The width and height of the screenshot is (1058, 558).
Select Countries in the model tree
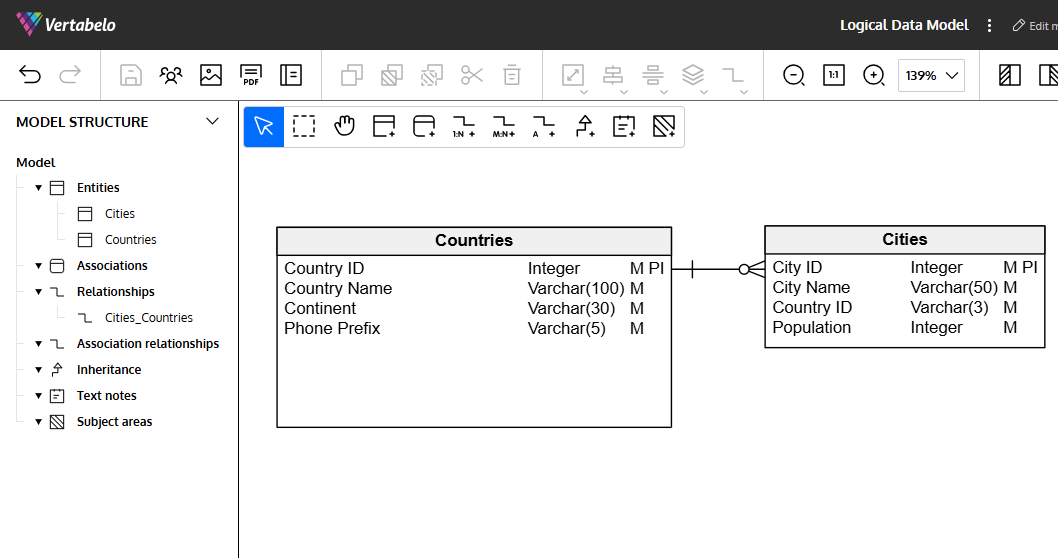pos(130,240)
